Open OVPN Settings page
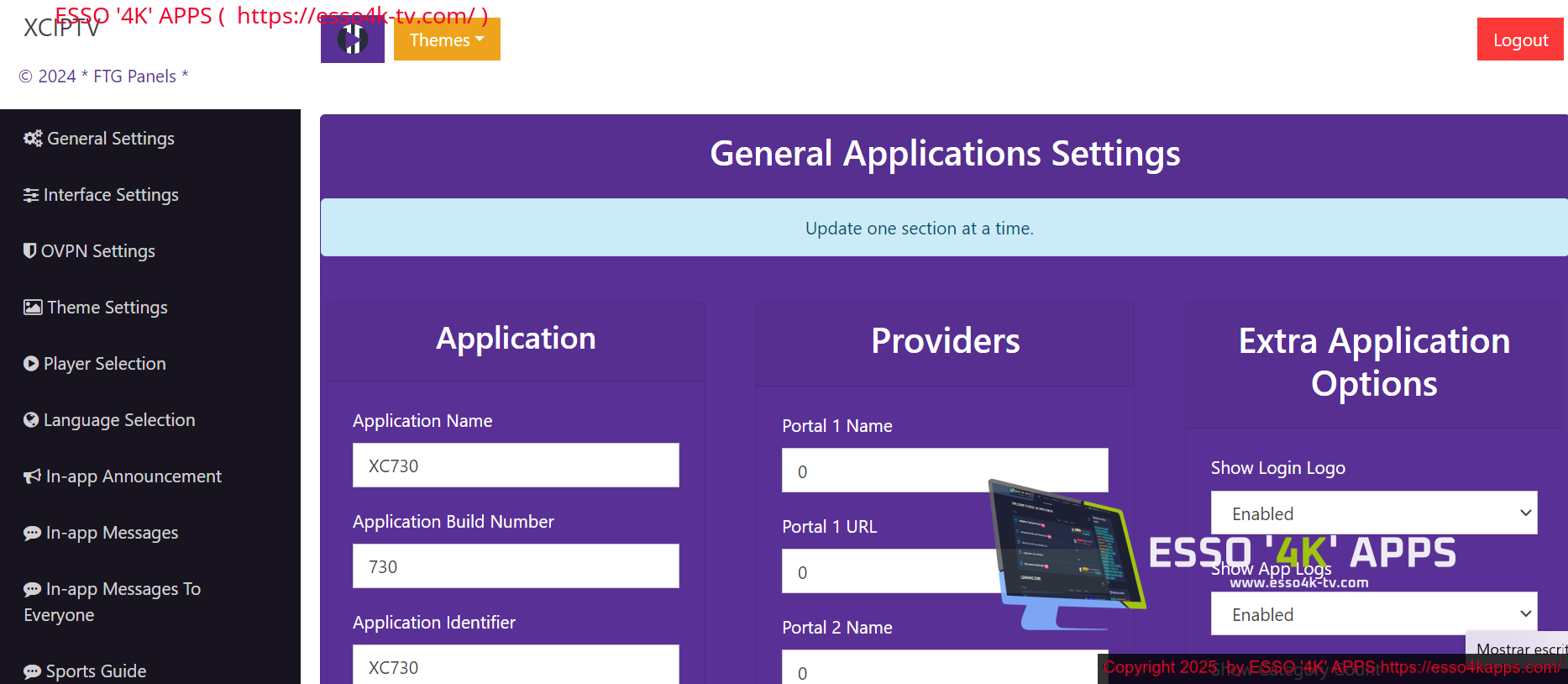Image resolution: width=1568 pixels, height=684 pixels. [89, 250]
